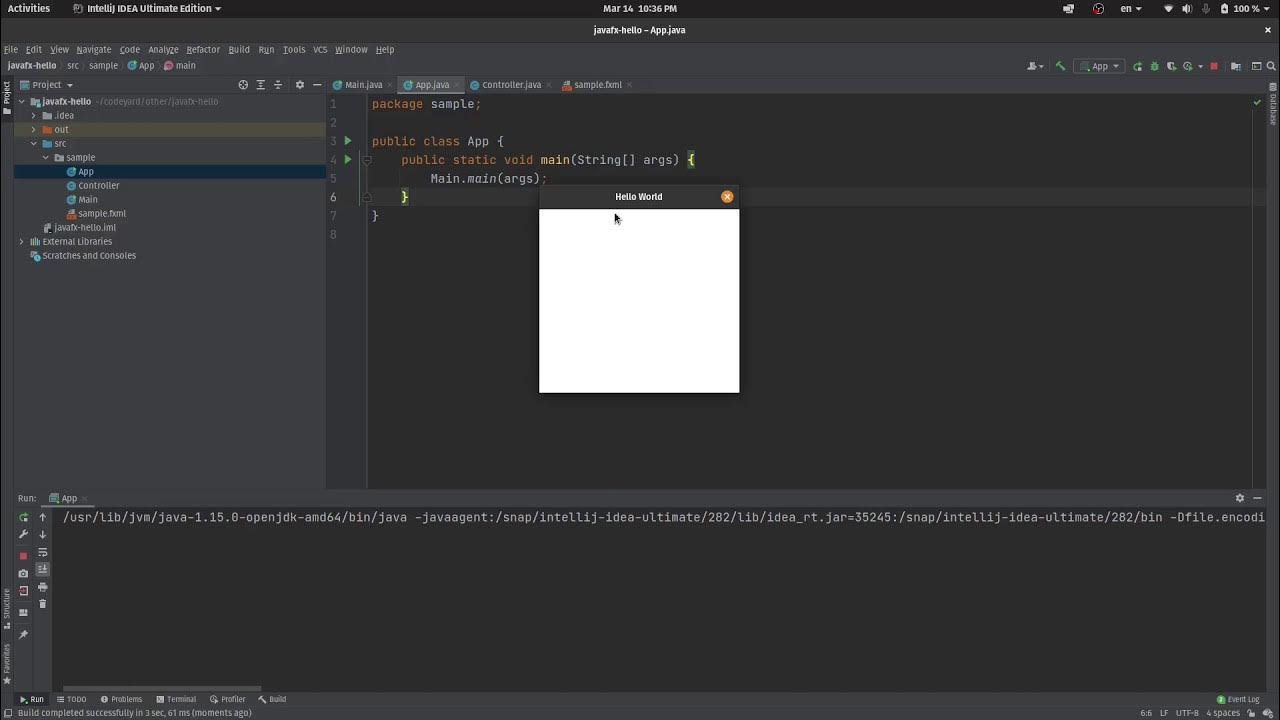Restore layout icon in Run panel
The image size is (1280, 720).
tap(23, 612)
